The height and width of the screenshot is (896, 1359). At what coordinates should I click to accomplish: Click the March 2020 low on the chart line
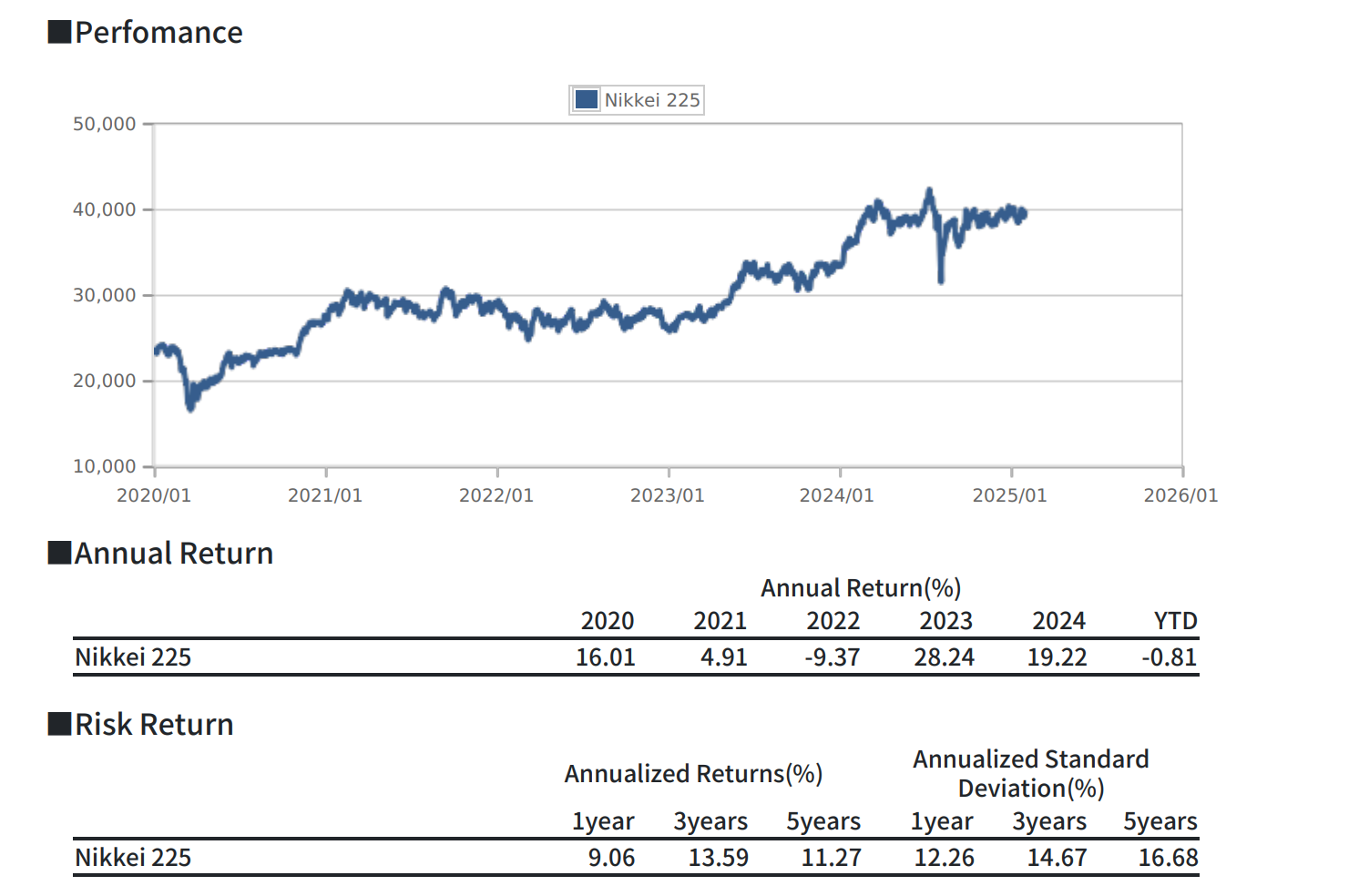190,408
